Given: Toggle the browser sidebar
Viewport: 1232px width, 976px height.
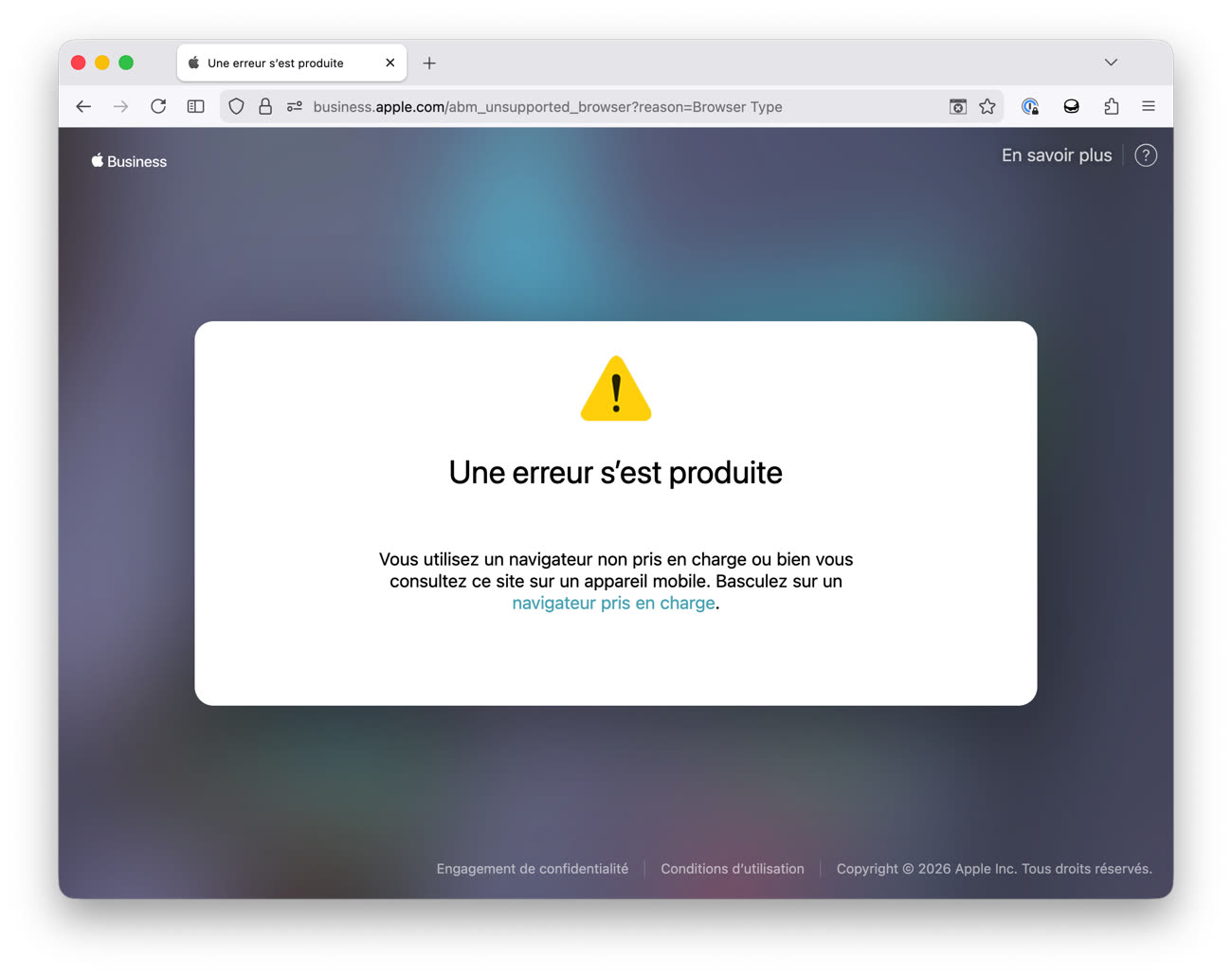Looking at the screenshot, I should (x=196, y=107).
